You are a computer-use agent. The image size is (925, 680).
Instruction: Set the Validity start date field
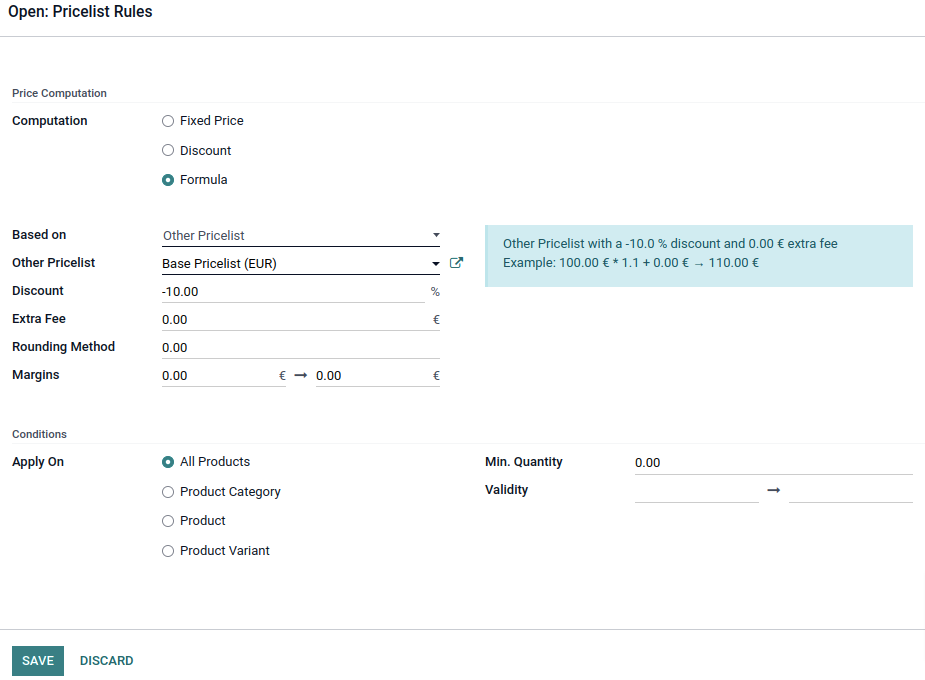tap(697, 491)
